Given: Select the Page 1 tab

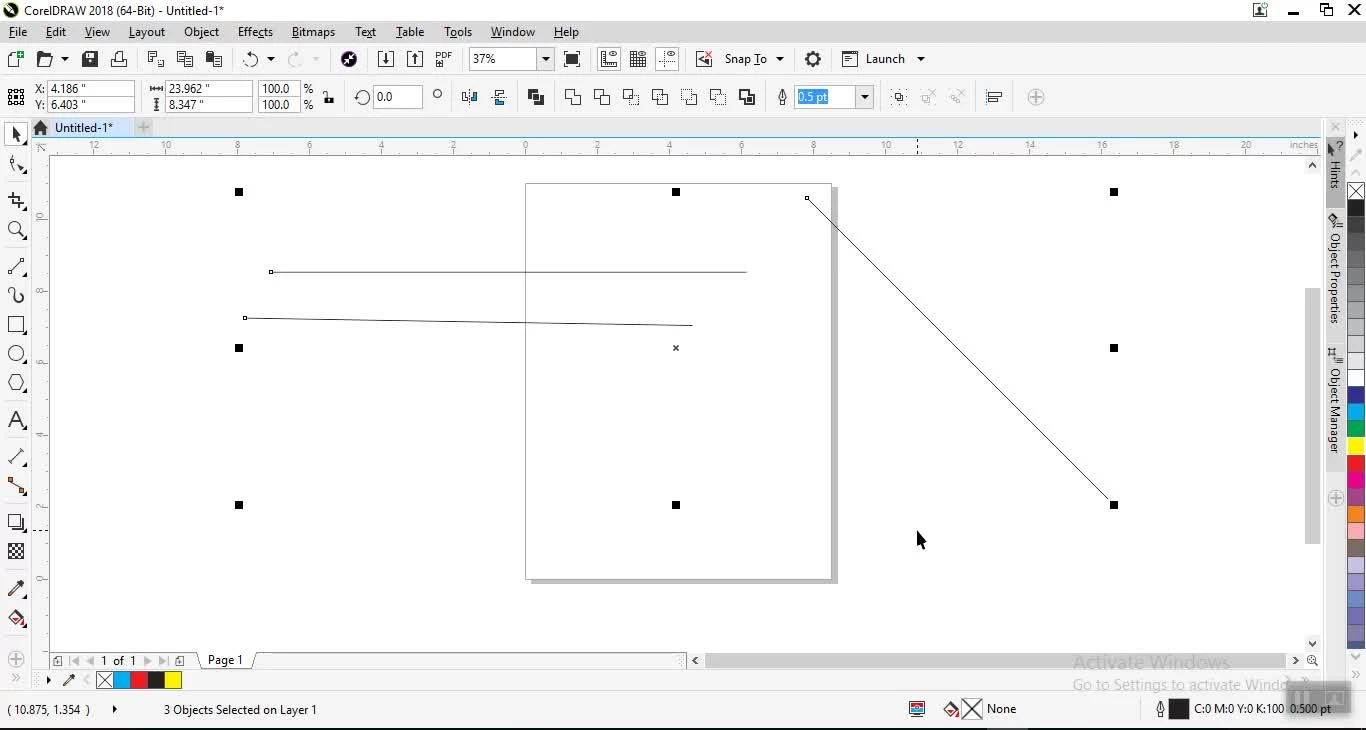Looking at the screenshot, I should click(225, 660).
